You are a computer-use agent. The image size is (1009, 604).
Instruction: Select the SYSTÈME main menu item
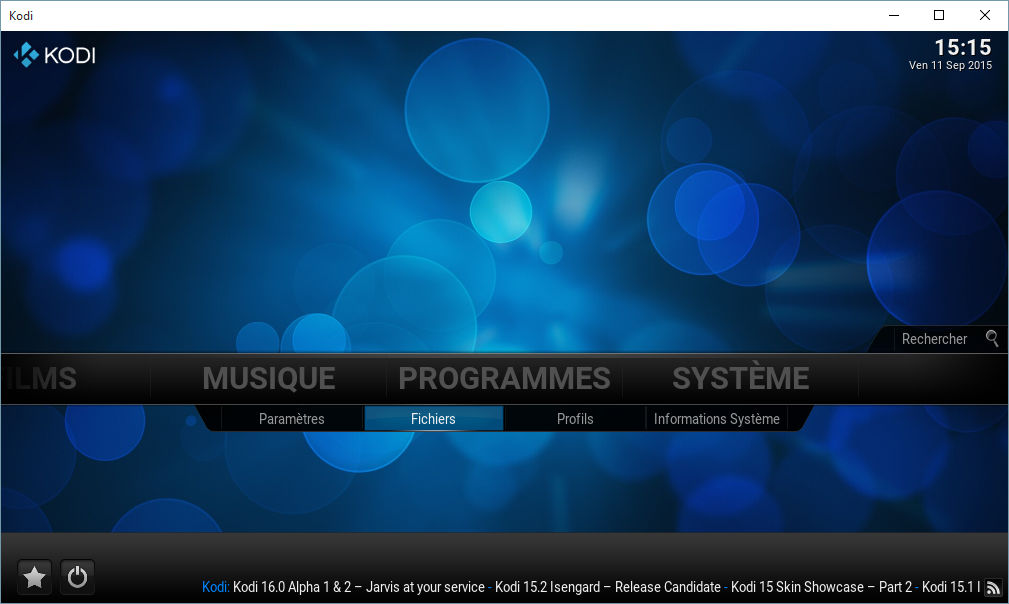pyautogui.click(x=741, y=378)
